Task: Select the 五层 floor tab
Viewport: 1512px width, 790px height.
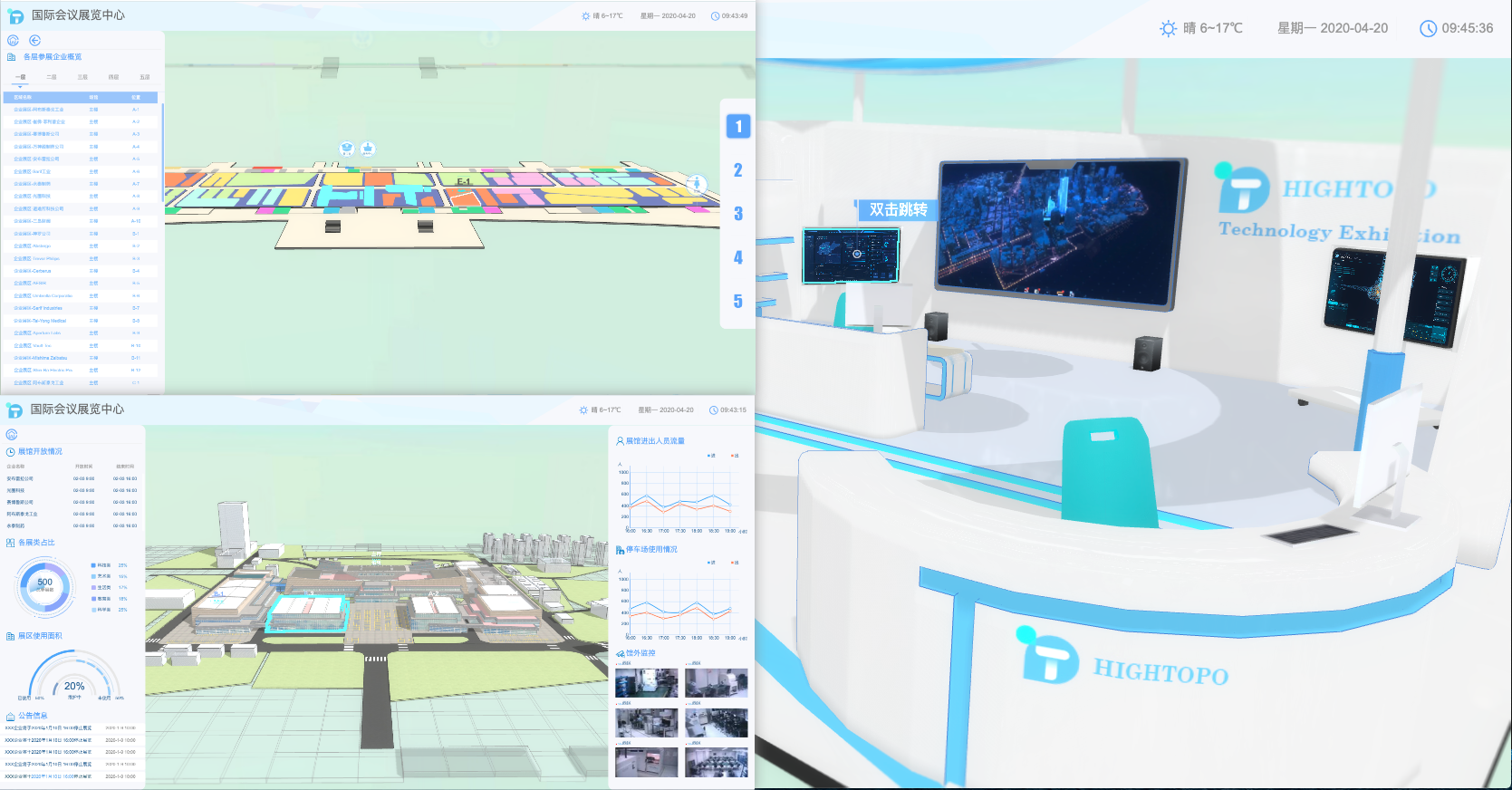Action: pyautogui.click(x=145, y=78)
